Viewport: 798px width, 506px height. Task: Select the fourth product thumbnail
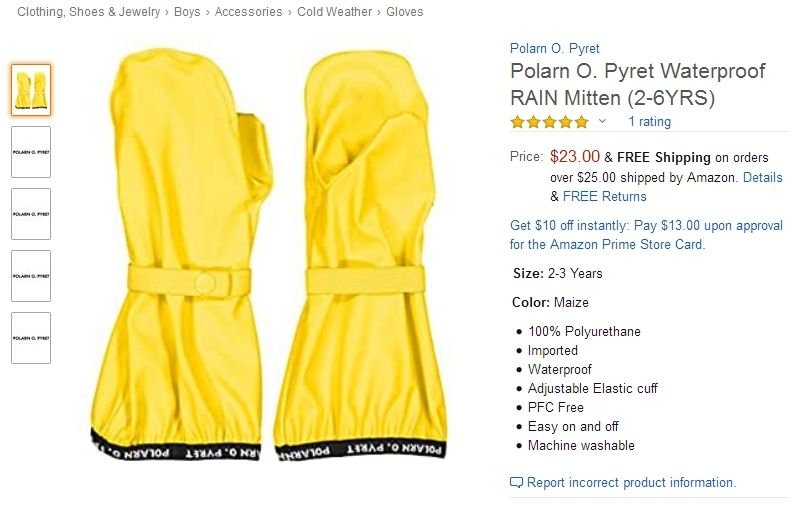tap(31, 276)
